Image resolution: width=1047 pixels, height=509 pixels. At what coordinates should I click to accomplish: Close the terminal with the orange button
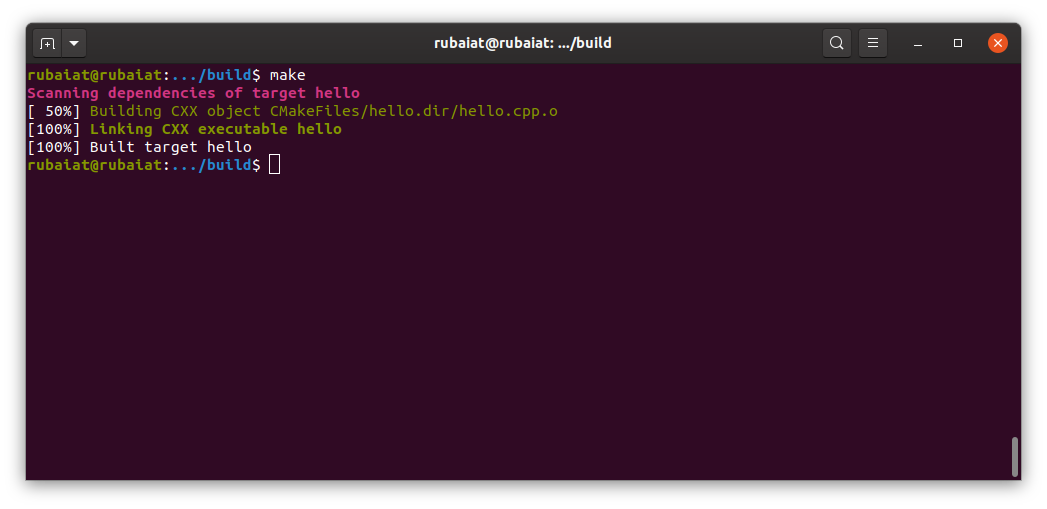coord(997,43)
